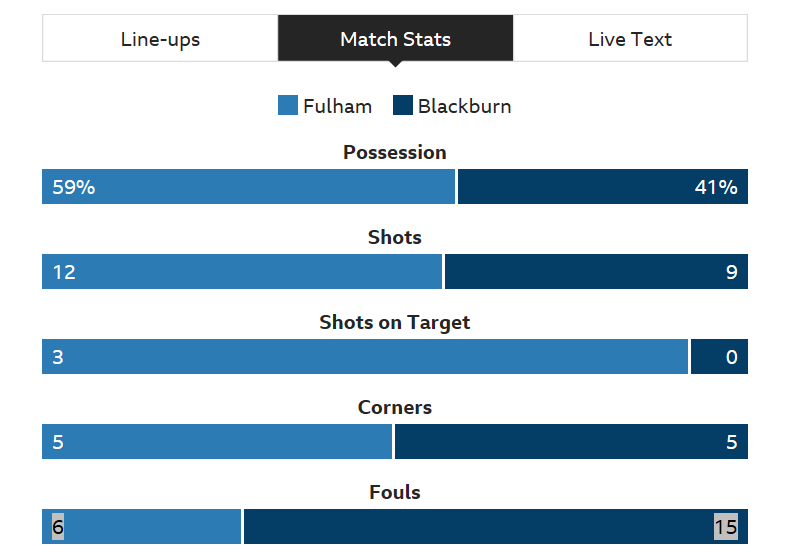Click the Fulham legend label

pyautogui.click(x=337, y=106)
